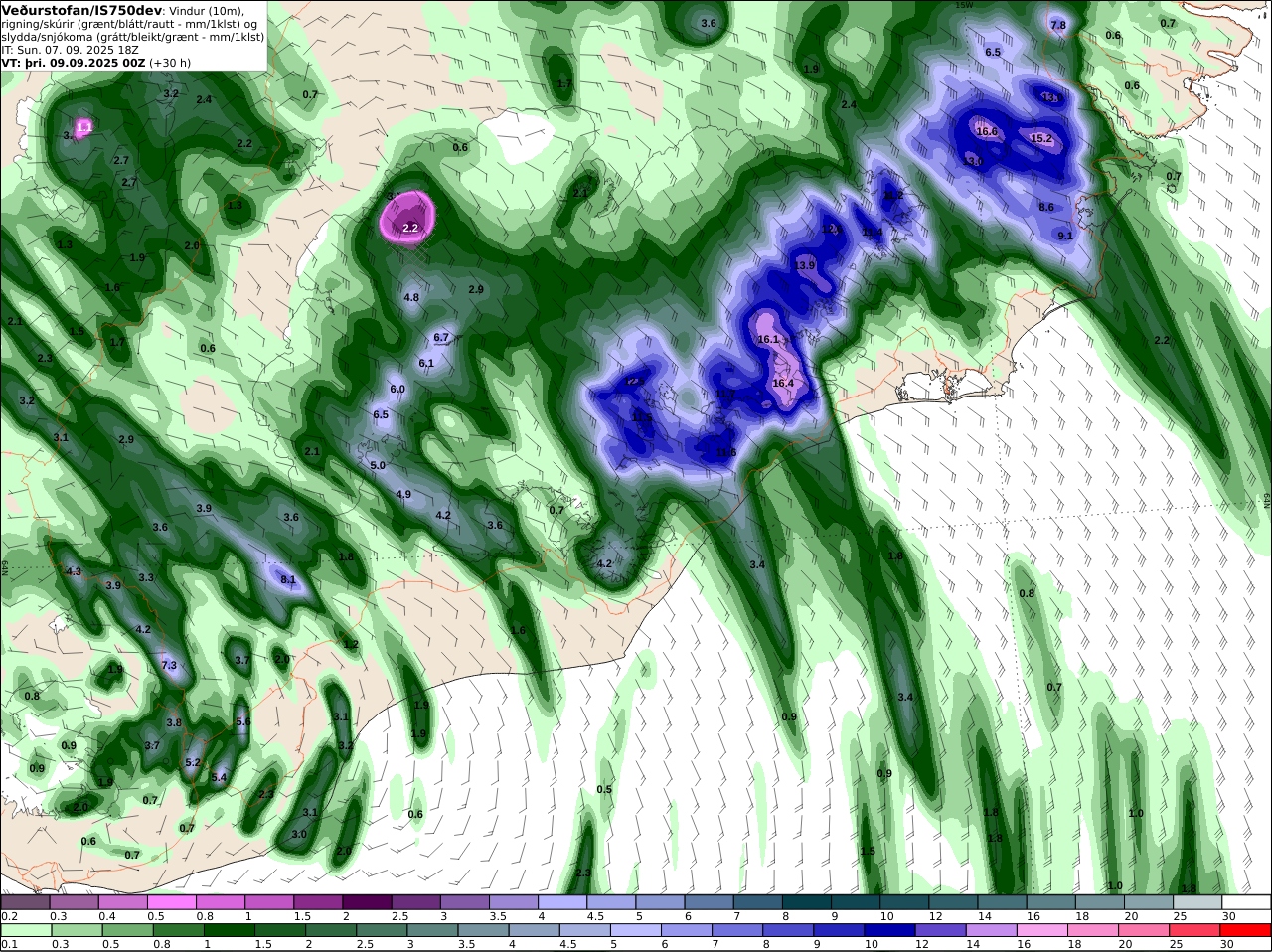Click the 5.2 precipitation value
The height and width of the screenshot is (952, 1272).
click(x=193, y=762)
